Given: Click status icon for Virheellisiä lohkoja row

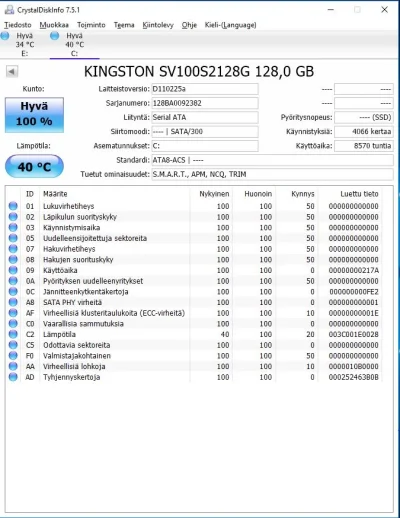Looking at the screenshot, I should tap(13, 366).
